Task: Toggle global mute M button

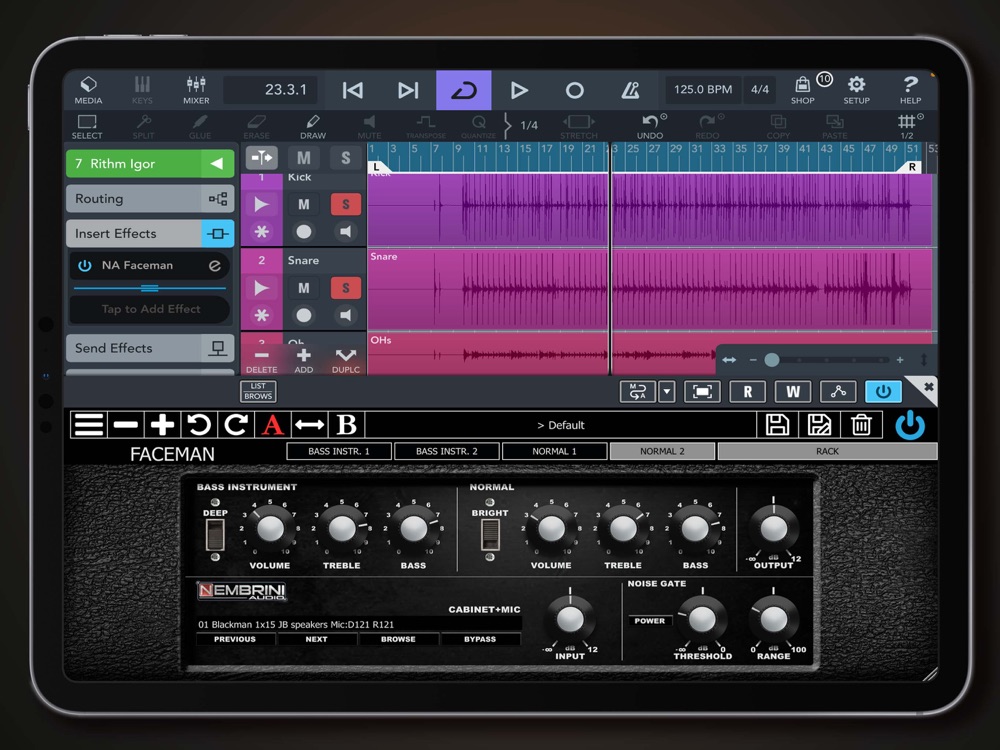Action: coord(304,158)
